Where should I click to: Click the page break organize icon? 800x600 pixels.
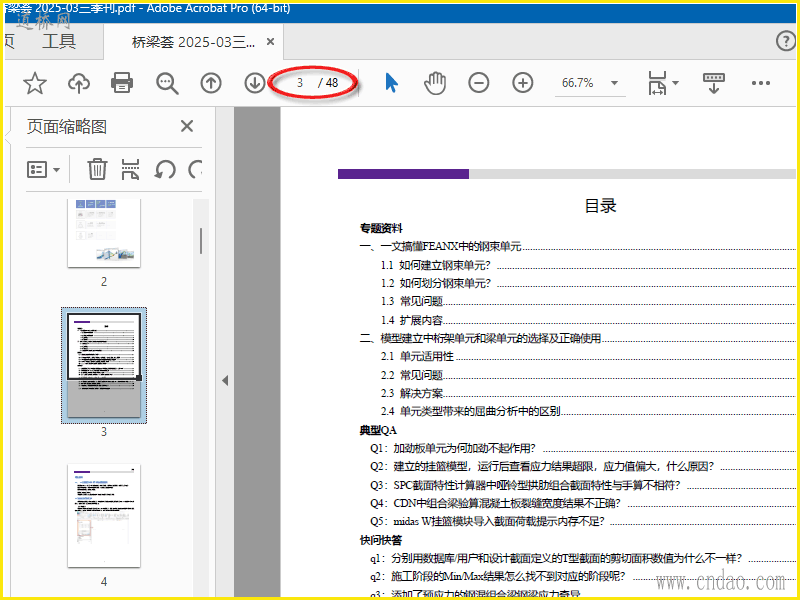(131, 169)
